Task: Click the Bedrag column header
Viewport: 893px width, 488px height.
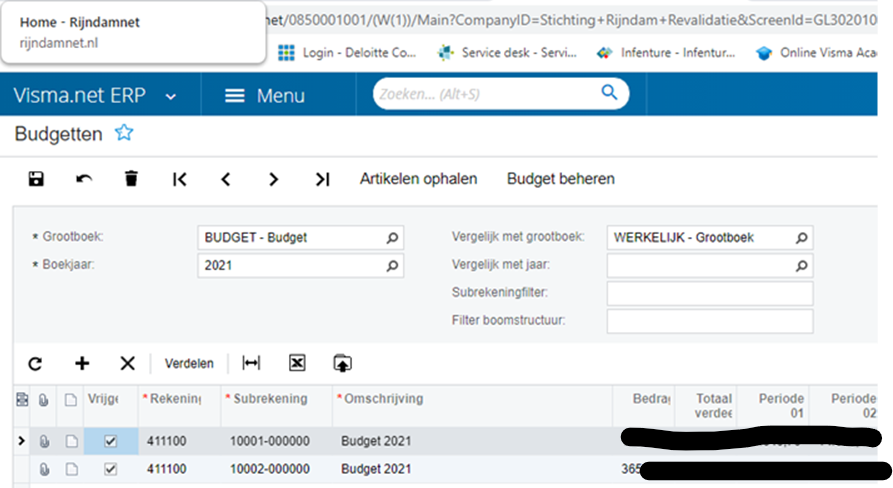Action: coord(644,406)
